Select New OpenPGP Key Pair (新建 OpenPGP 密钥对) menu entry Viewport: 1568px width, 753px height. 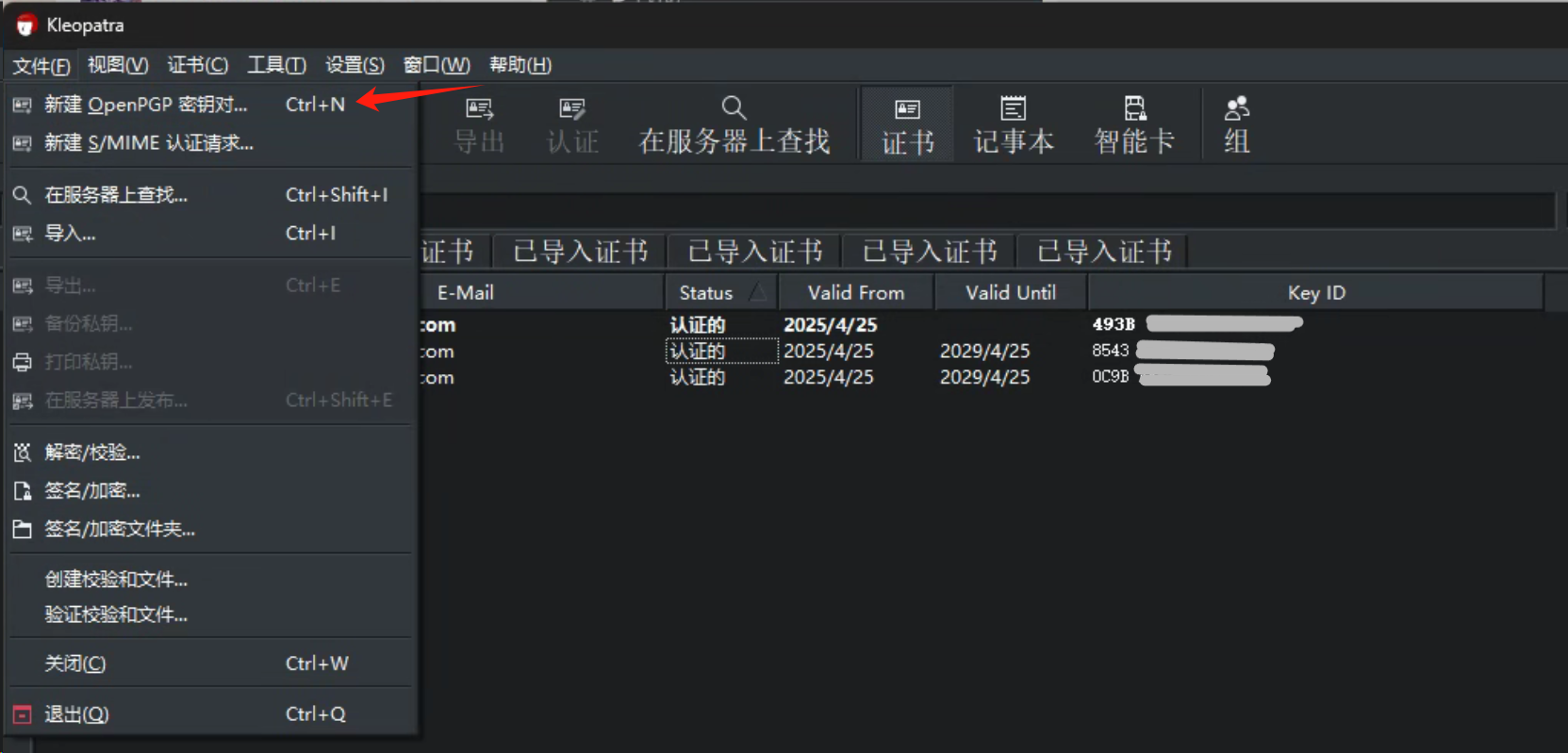coord(146,105)
